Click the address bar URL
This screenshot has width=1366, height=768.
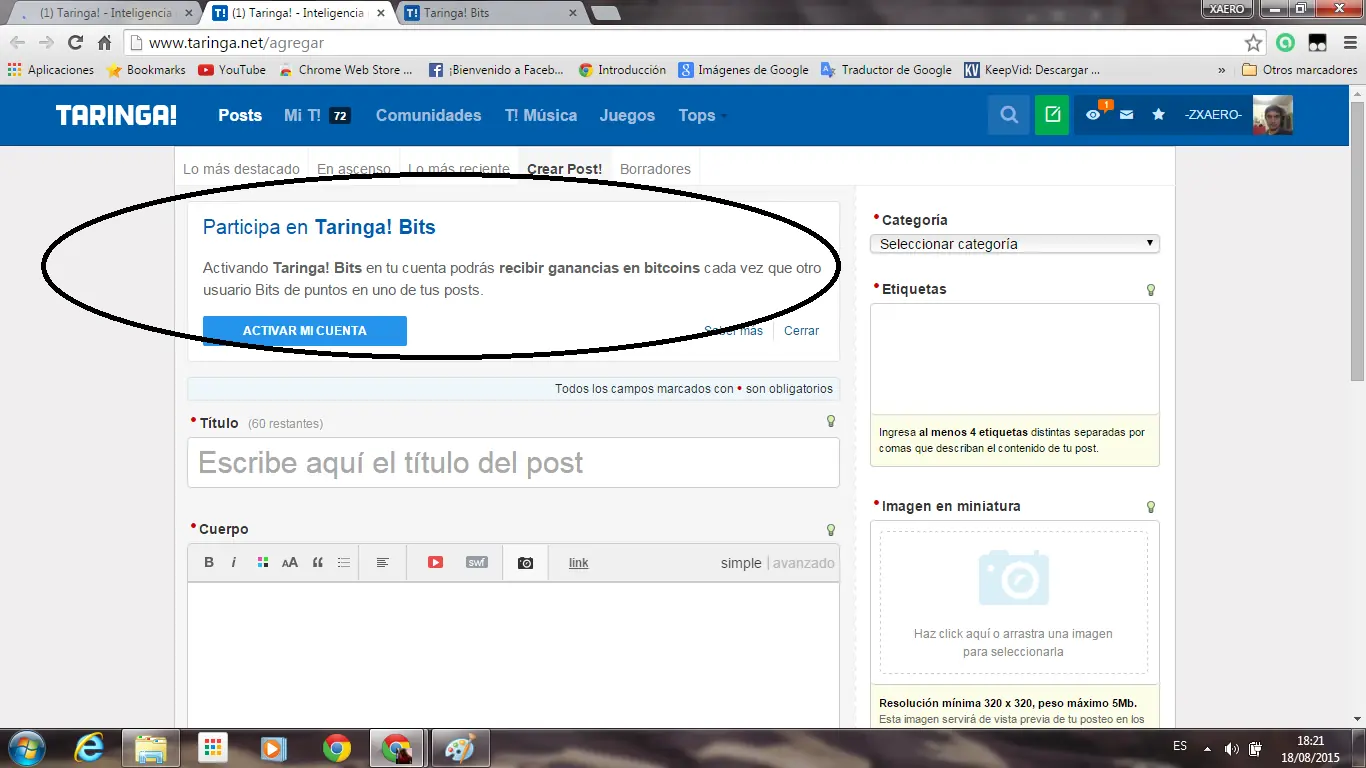236,43
